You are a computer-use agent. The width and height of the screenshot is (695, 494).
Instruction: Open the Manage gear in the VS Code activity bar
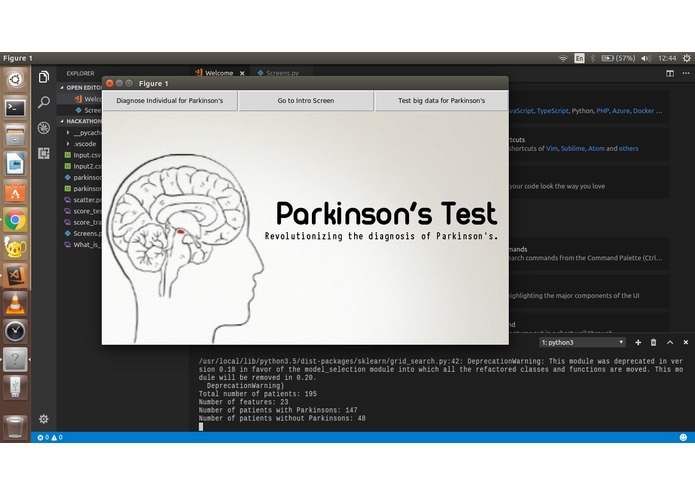pyautogui.click(x=43, y=419)
